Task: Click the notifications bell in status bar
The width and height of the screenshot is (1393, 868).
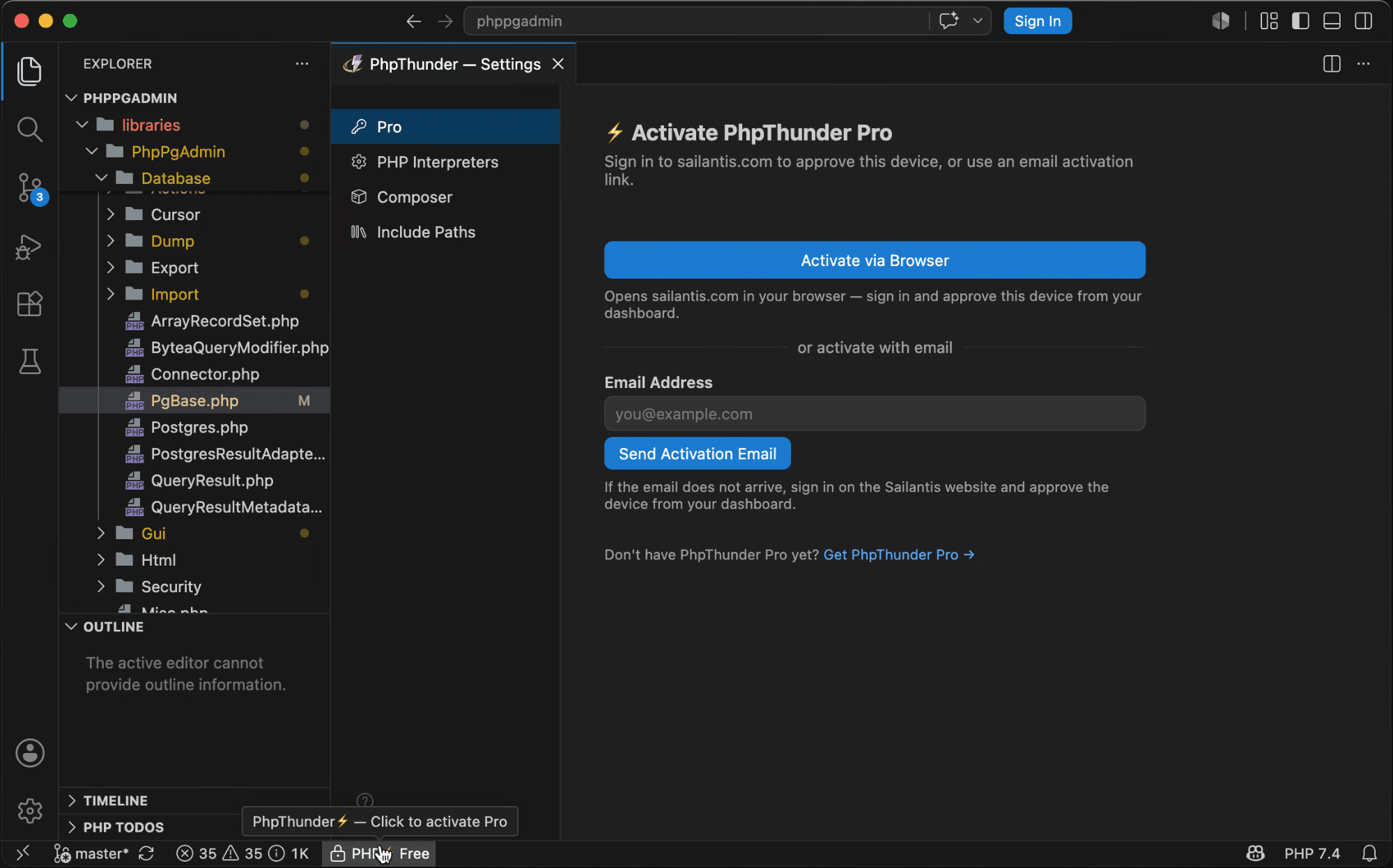Action: coord(1369,853)
